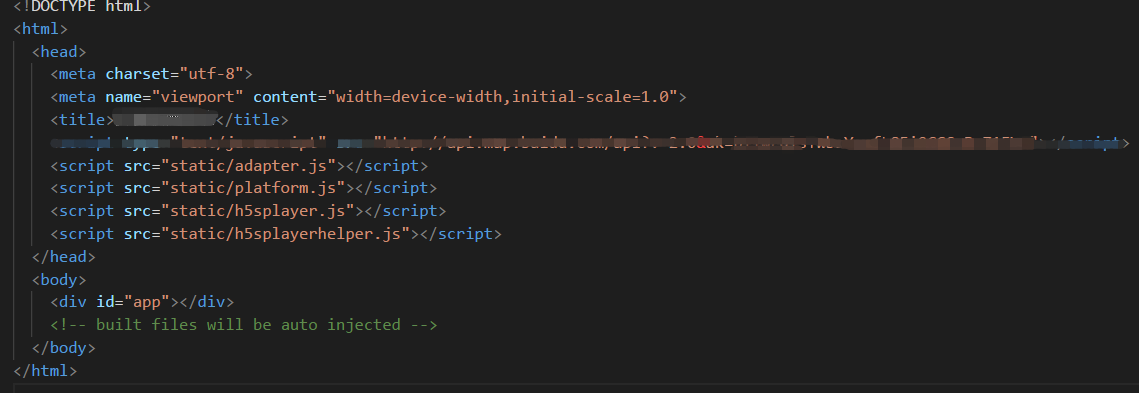The image size is (1139, 393).
Task: Click the closing title tag
Action: 252,120
